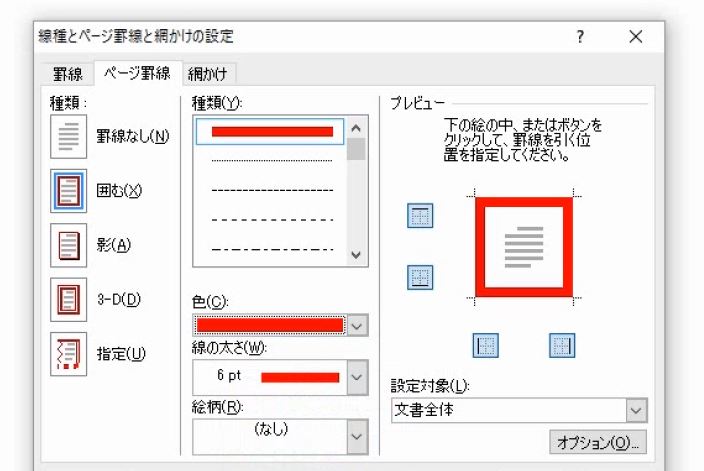
Task: Click the 指定(U) label
Action: click(121, 354)
